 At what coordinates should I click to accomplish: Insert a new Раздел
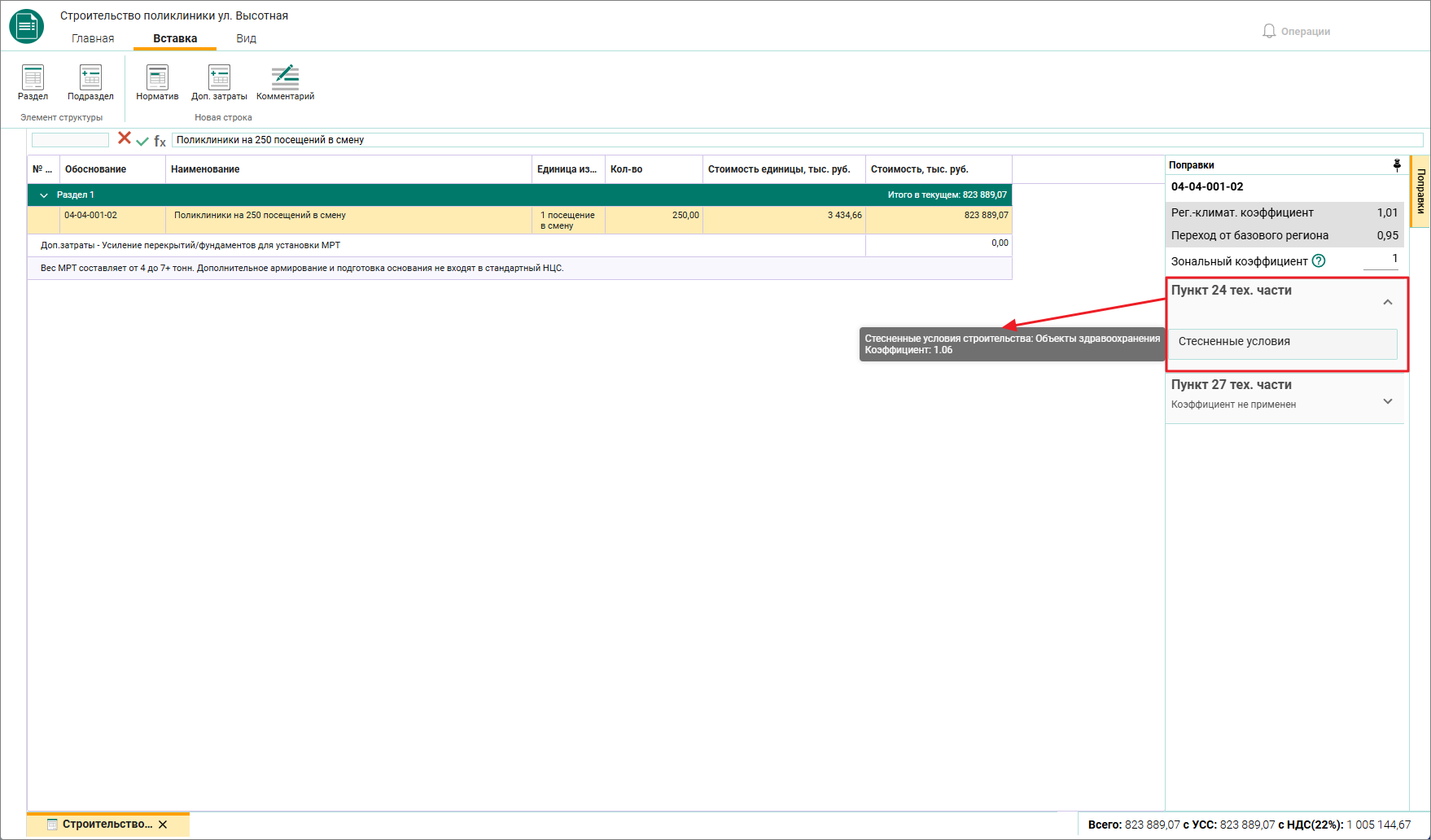pyautogui.click(x=33, y=83)
